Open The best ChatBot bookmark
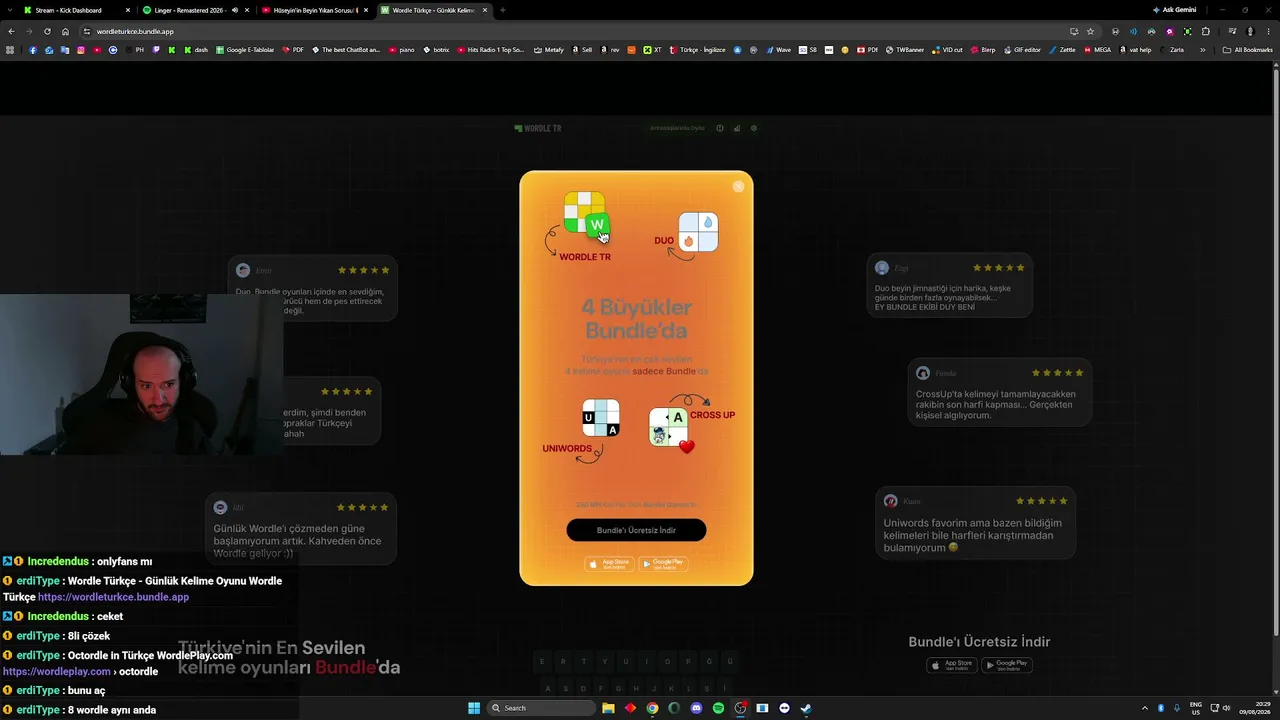 coord(346,49)
